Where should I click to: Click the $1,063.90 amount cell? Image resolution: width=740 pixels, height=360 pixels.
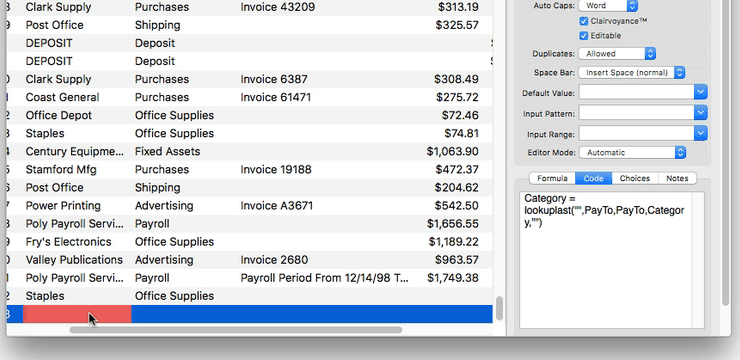click(x=453, y=151)
